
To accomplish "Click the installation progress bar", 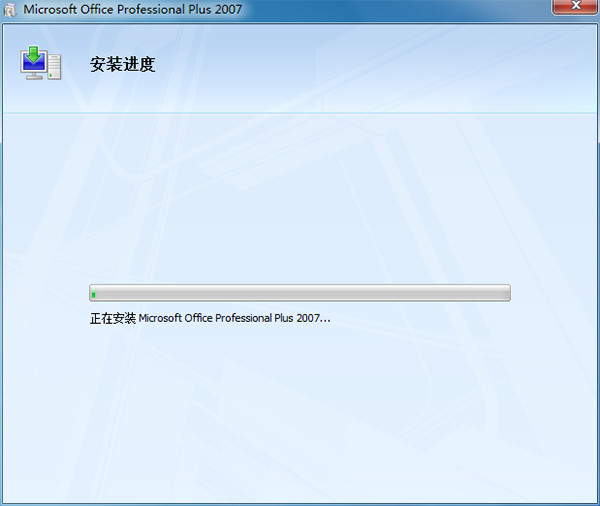I will click(x=300, y=293).
